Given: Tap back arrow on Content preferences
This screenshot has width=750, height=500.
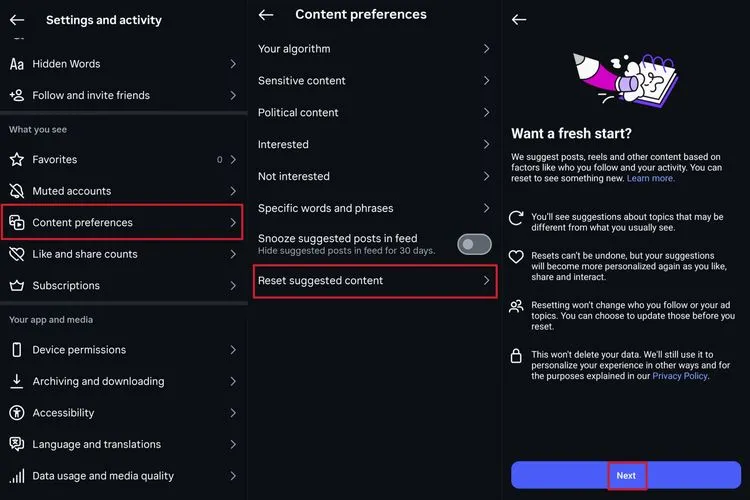Looking at the screenshot, I should [266, 15].
